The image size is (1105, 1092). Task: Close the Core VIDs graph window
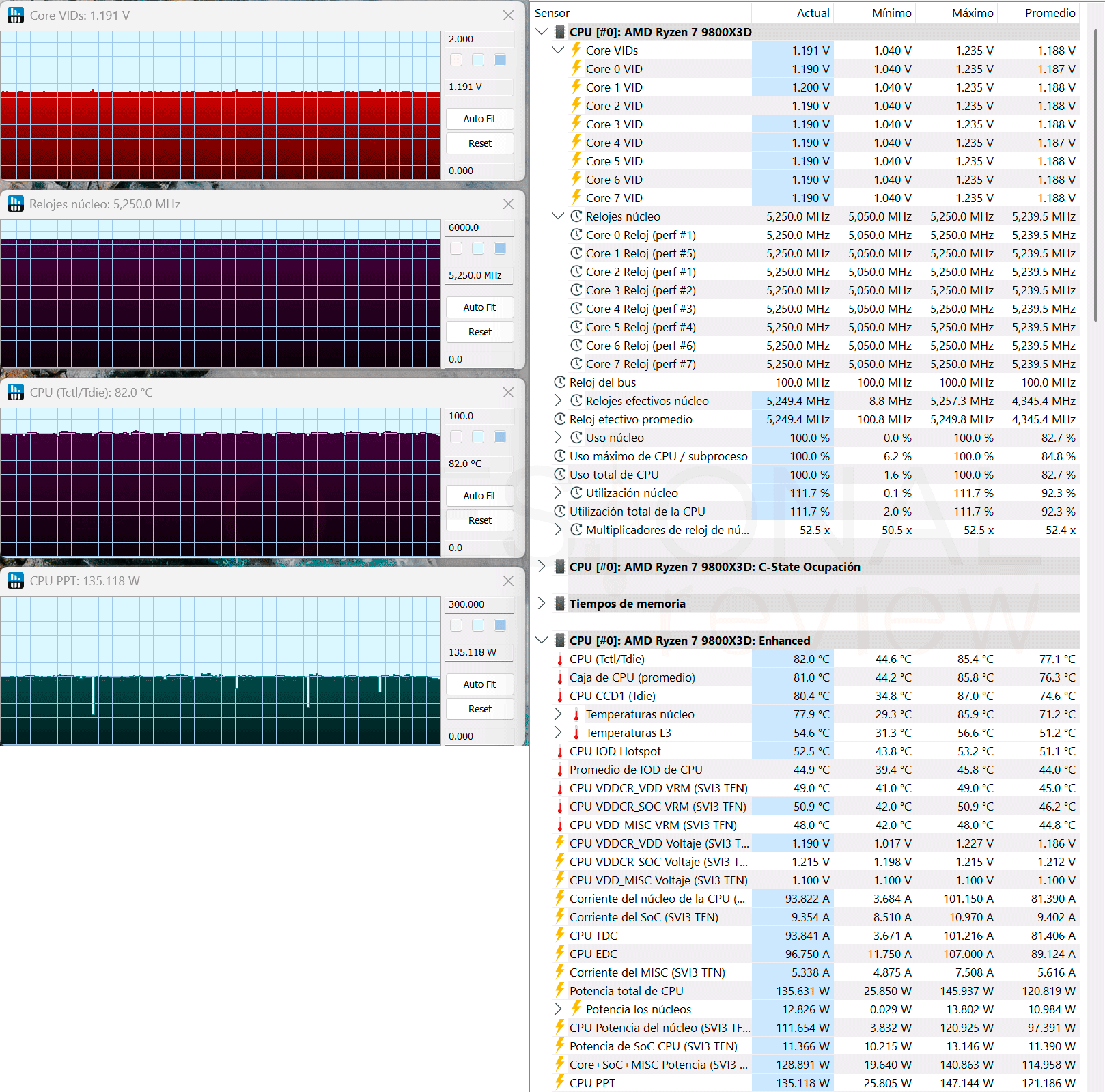pyautogui.click(x=508, y=15)
